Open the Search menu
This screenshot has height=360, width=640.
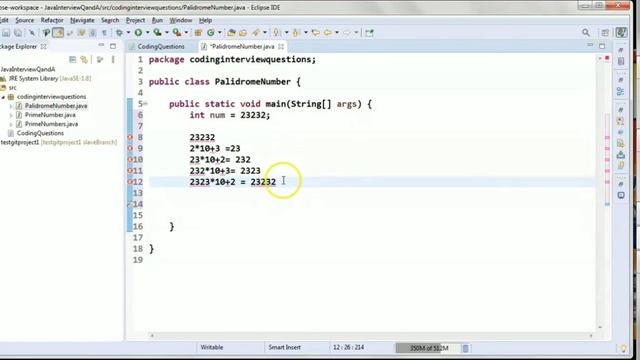(x=110, y=20)
